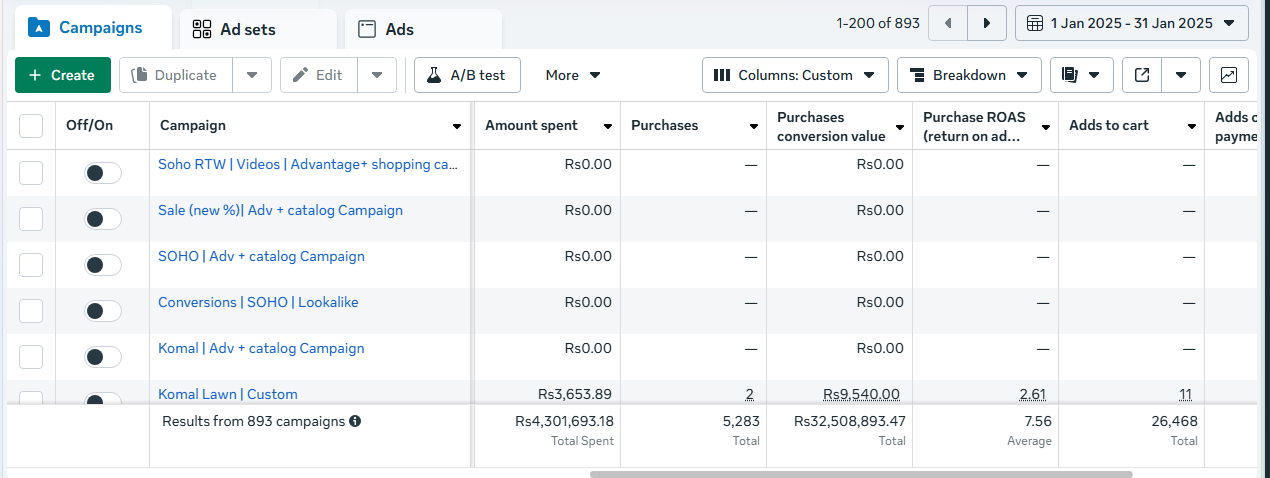Tick the select-all campaigns checkbox

pyautogui.click(x=31, y=126)
